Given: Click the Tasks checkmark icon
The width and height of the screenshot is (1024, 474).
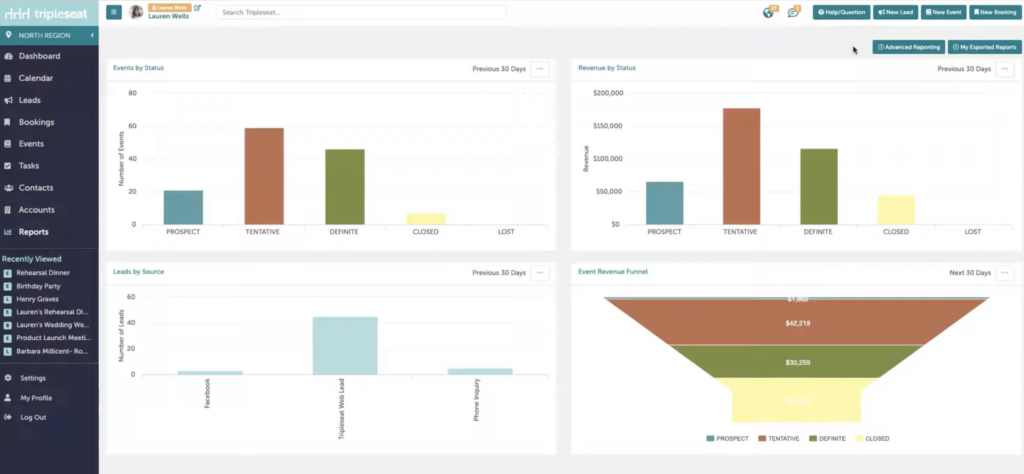Looking at the screenshot, I should [8, 166].
